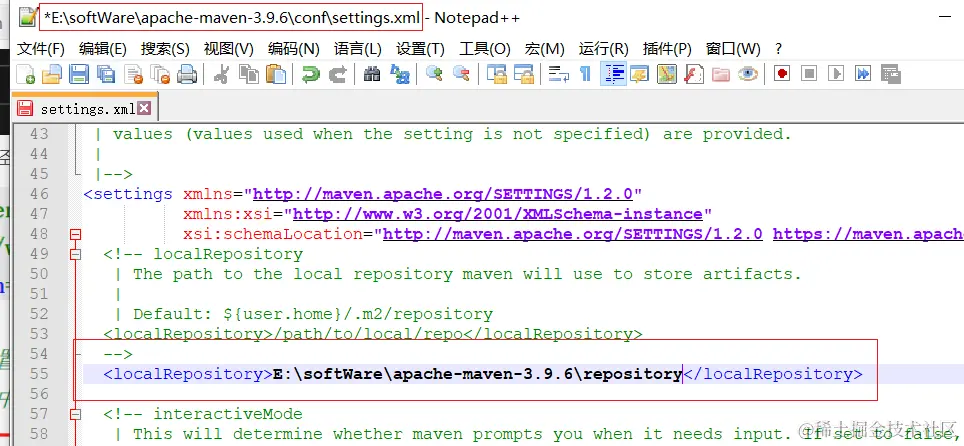This screenshot has width=964, height=446.
Task: Click the bold E:\softWare\apache-maven-3.9.6\repository path
Action: pyautogui.click(x=477, y=374)
